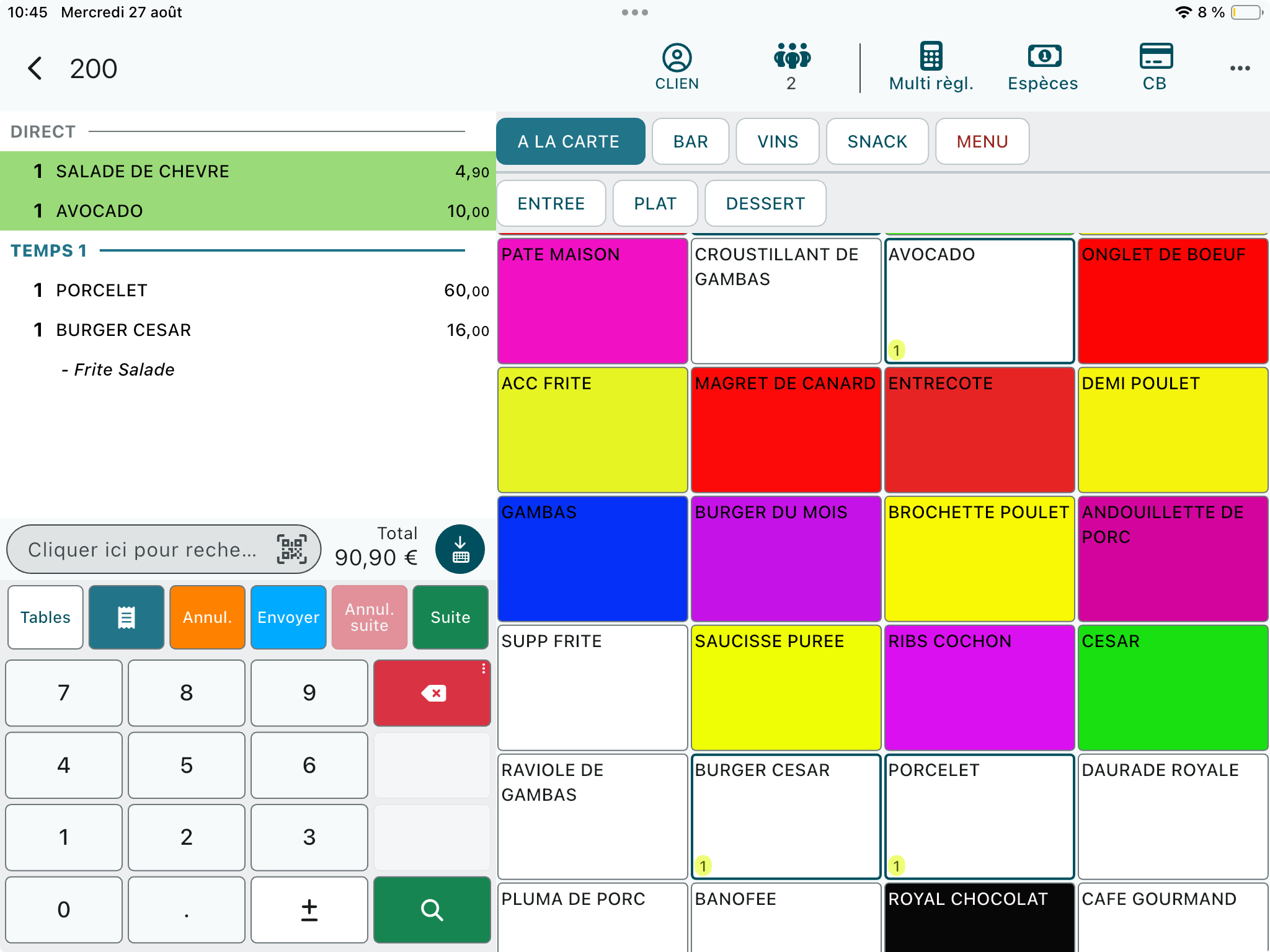This screenshot has height=952, width=1270.
Task: Add CAFE GOURMAND item
Action: [x=1173, y=917]
